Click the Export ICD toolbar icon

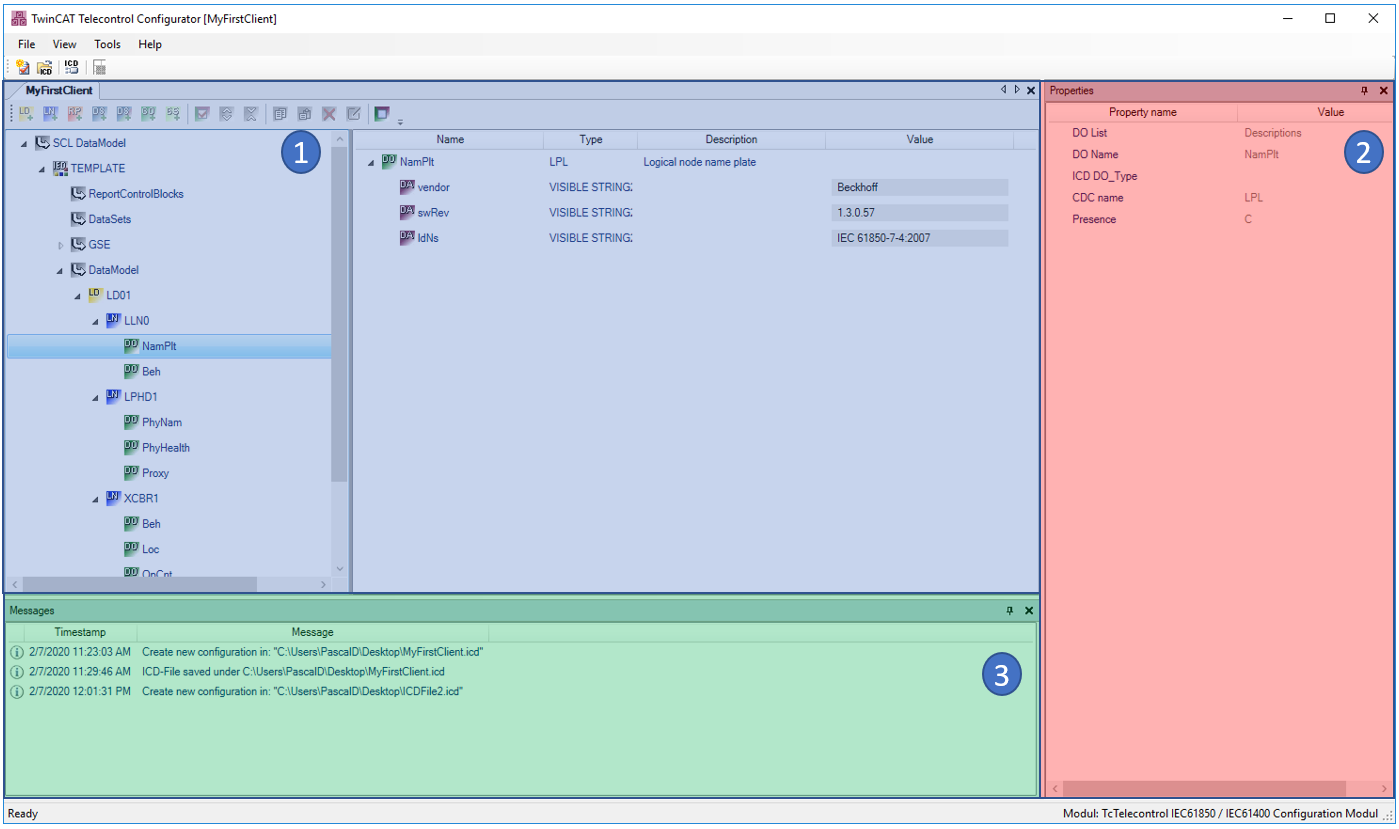point(71,67)
